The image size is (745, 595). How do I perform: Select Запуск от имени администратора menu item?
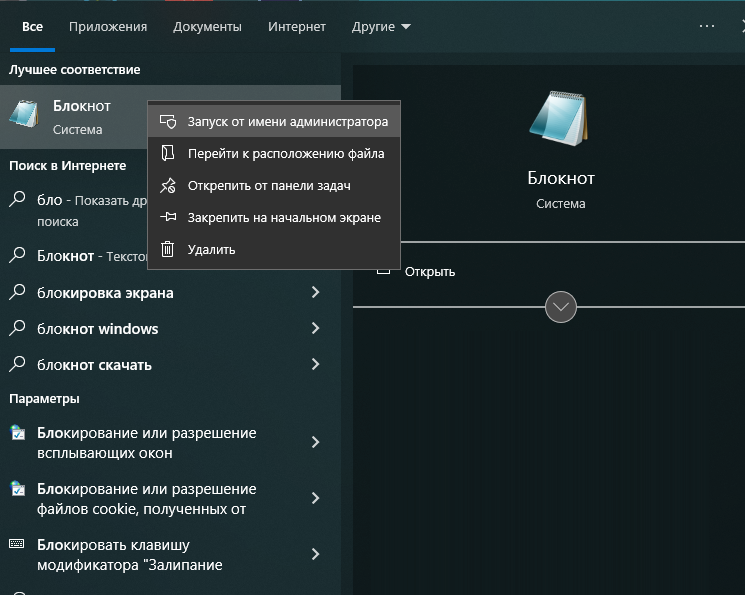[287, 122]
